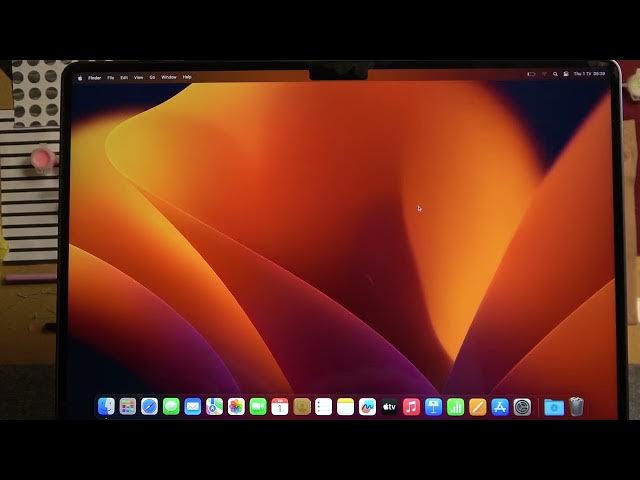Launch the Music app
Screen dimensions: 640x480
click(411, 407)
